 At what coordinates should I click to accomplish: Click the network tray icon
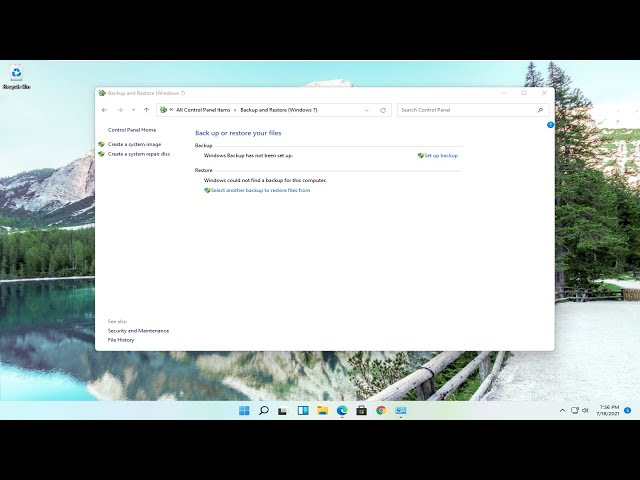575,410
